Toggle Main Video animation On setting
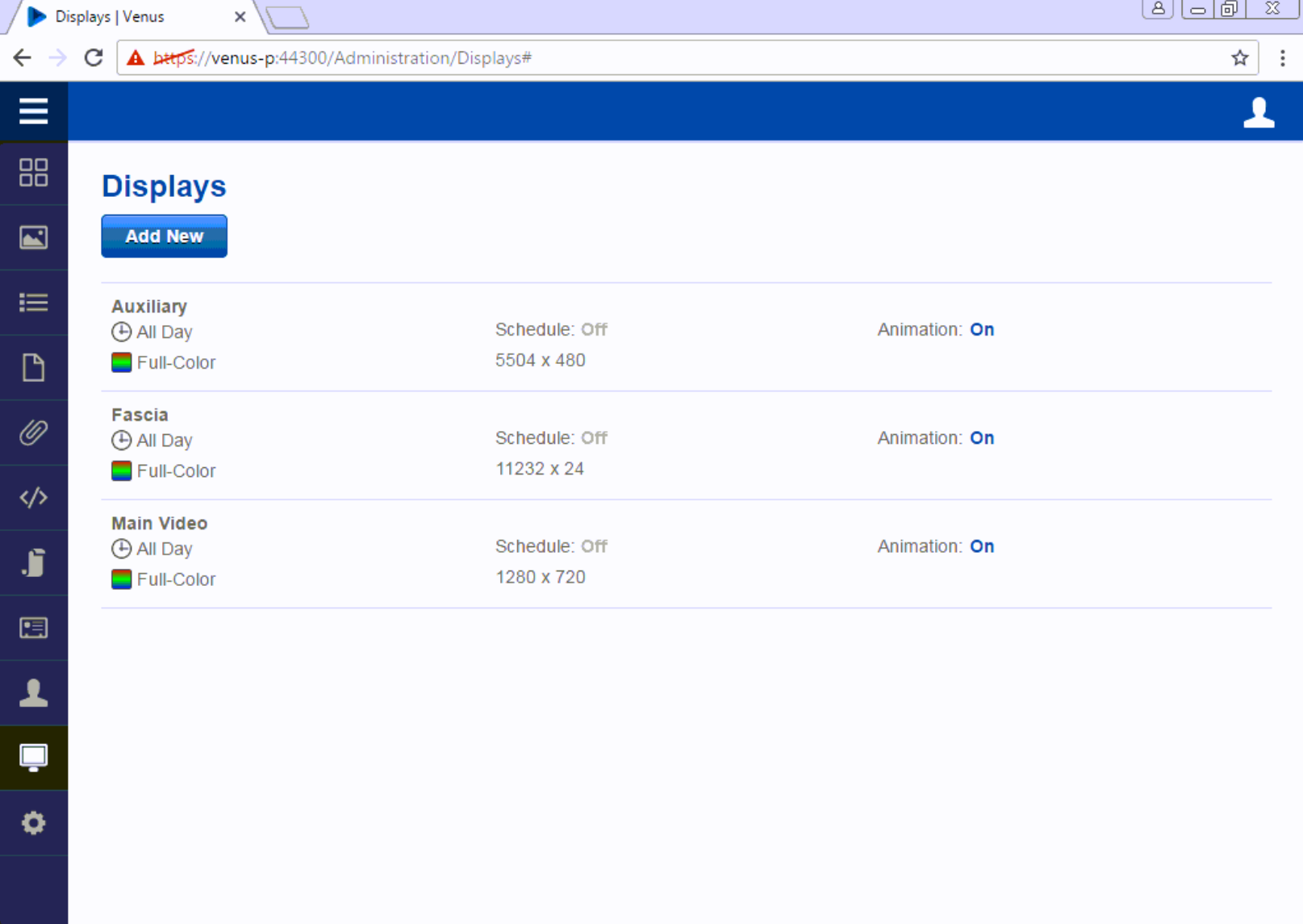 coord(981,546)
